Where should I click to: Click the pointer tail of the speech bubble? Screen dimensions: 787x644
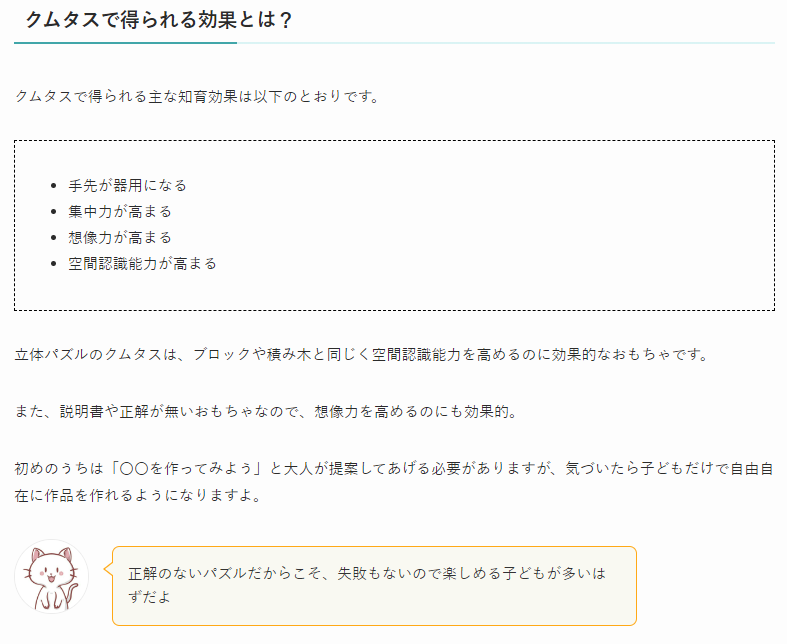pyautogui.click(x=108, y=569)
